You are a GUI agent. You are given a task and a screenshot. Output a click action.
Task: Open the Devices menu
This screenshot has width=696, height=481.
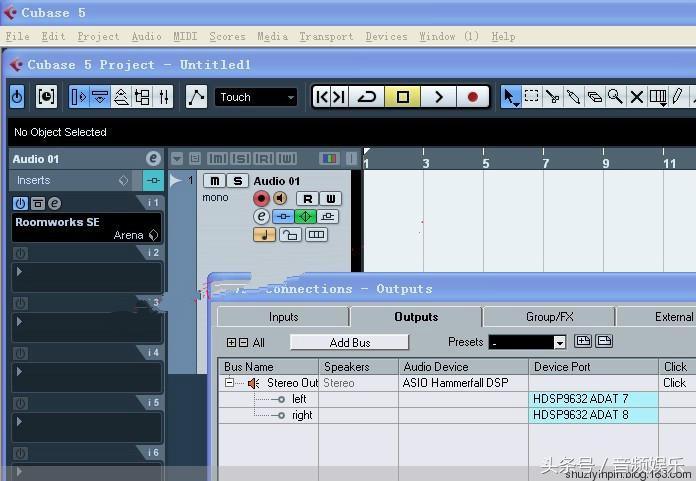coord(386,36)
